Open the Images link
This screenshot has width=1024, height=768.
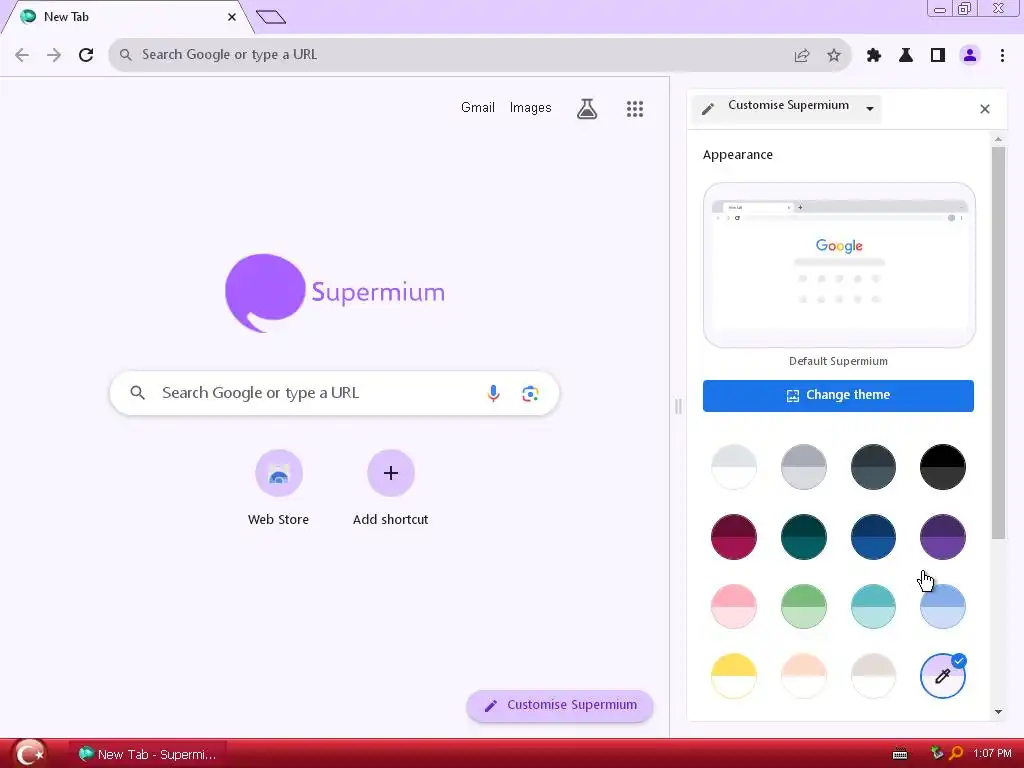click(x=530, y=108)
